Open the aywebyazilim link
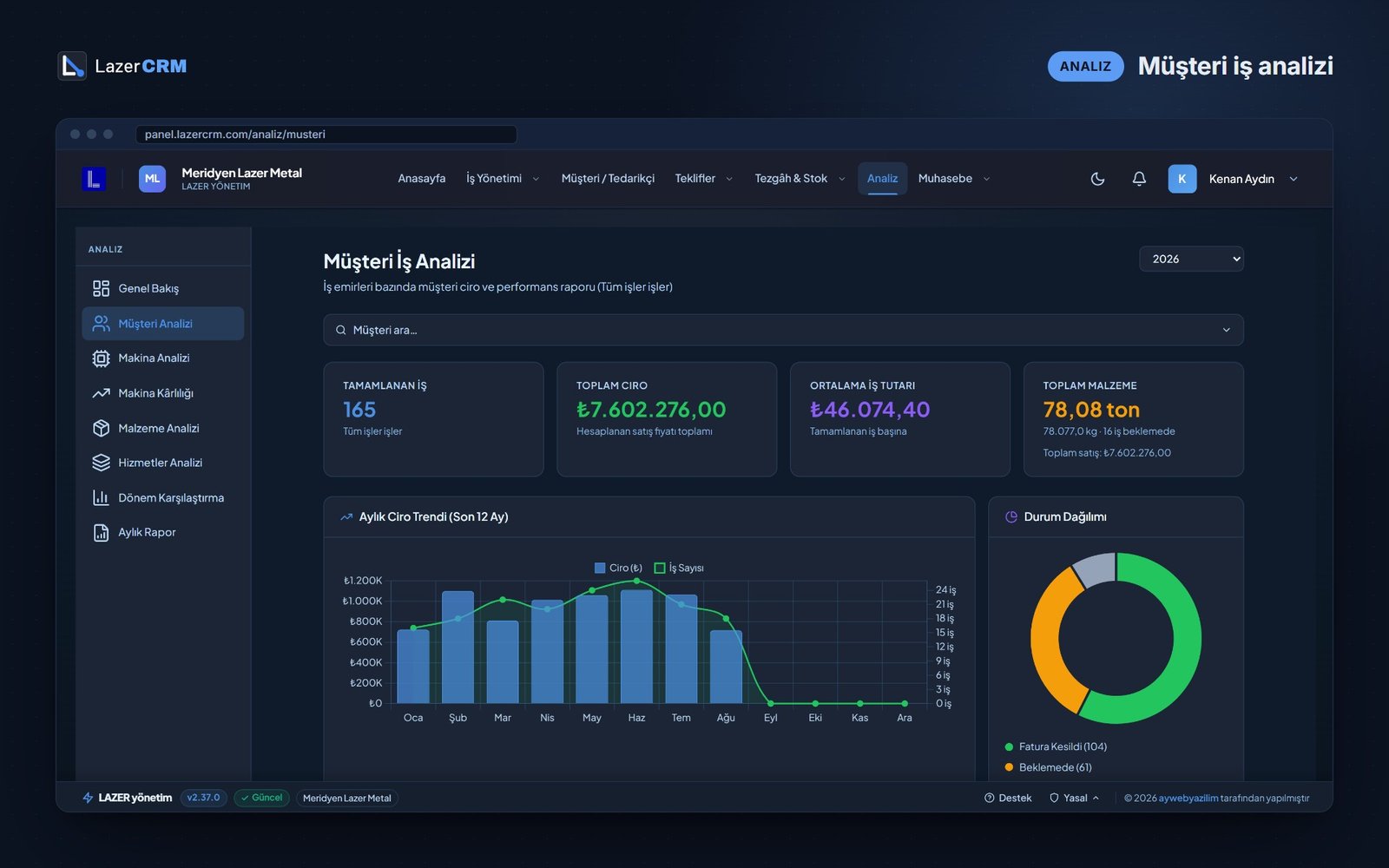The width and height of the screenshot is (1389, 868). coord(1188,798)
